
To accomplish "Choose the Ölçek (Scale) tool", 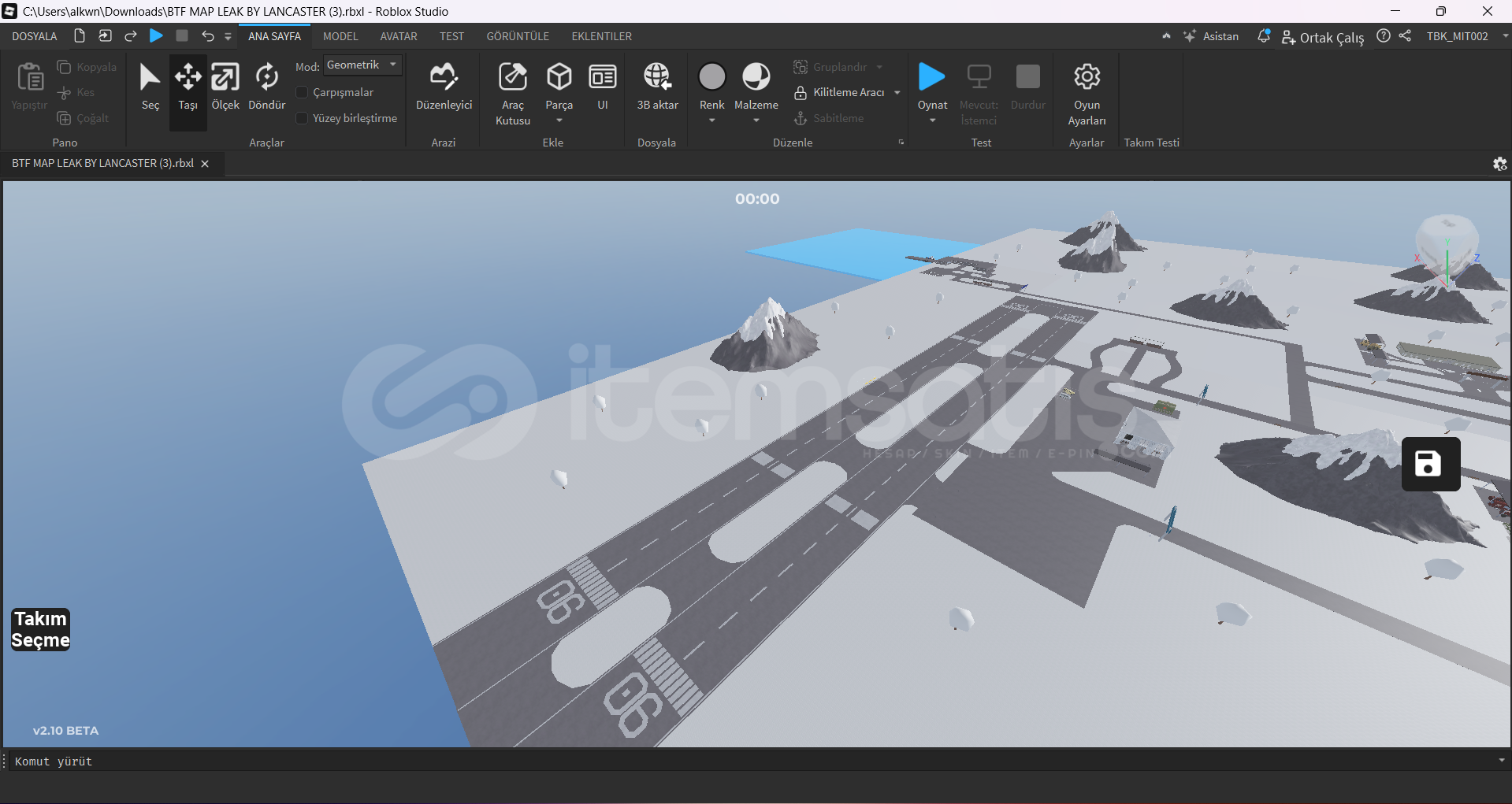I will [x=225, y=87].
